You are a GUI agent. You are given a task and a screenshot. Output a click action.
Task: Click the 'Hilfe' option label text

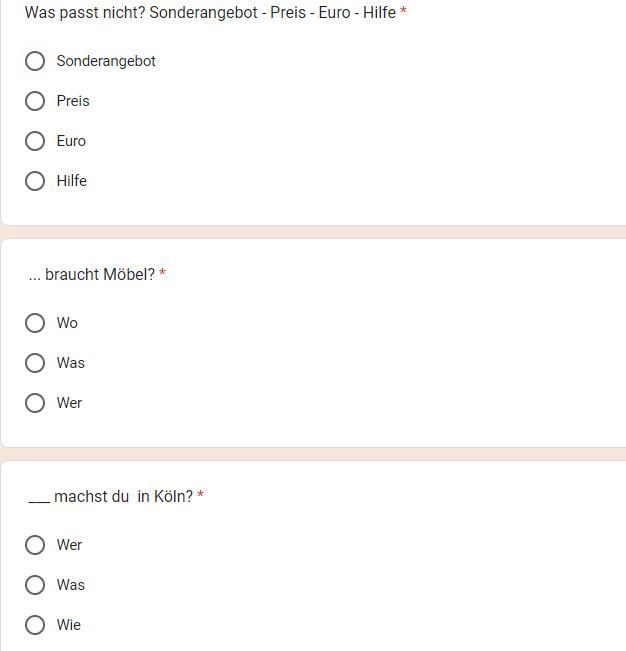(72, 181)
